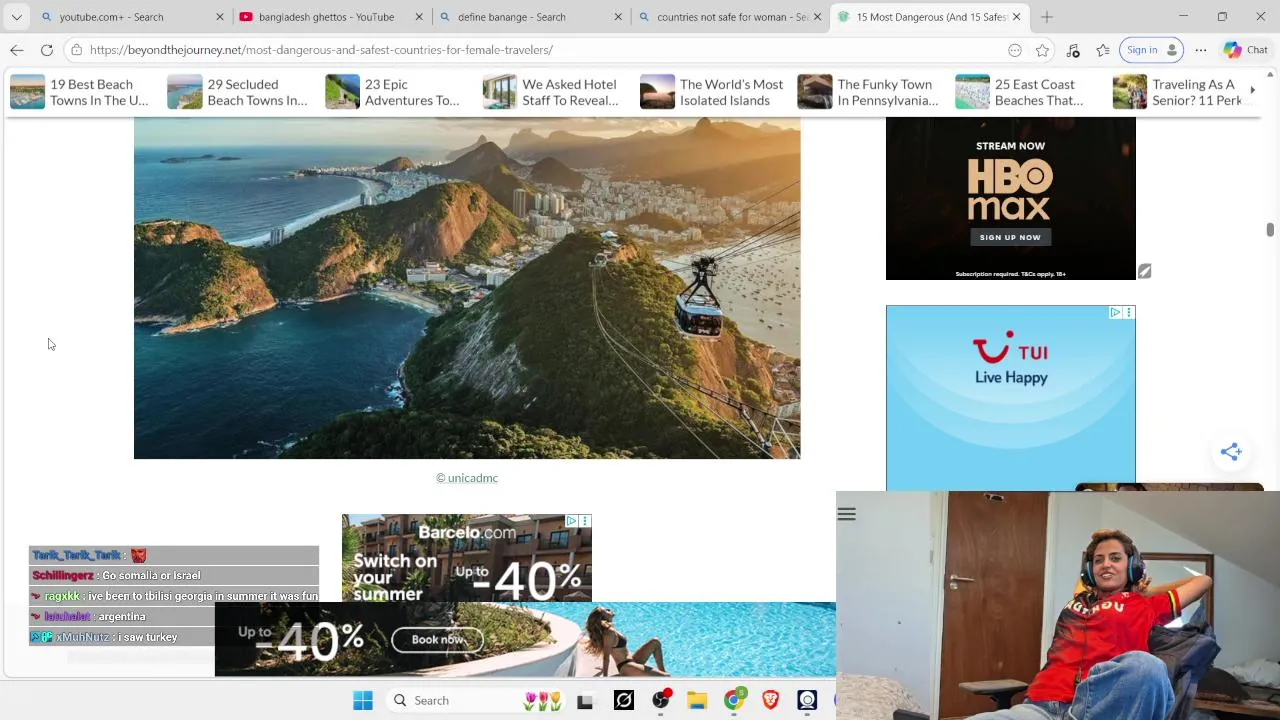Image resolution: width=1280 pixels, height=720 pixels.
Task: Click Sign Up Now on HBO Max ad
Action: (1010, 237)
